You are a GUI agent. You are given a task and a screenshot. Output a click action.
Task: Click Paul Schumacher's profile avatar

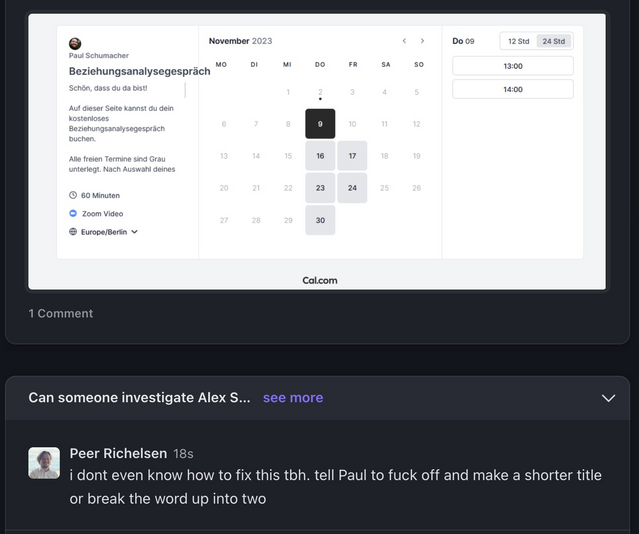click(x=75, y=43)
